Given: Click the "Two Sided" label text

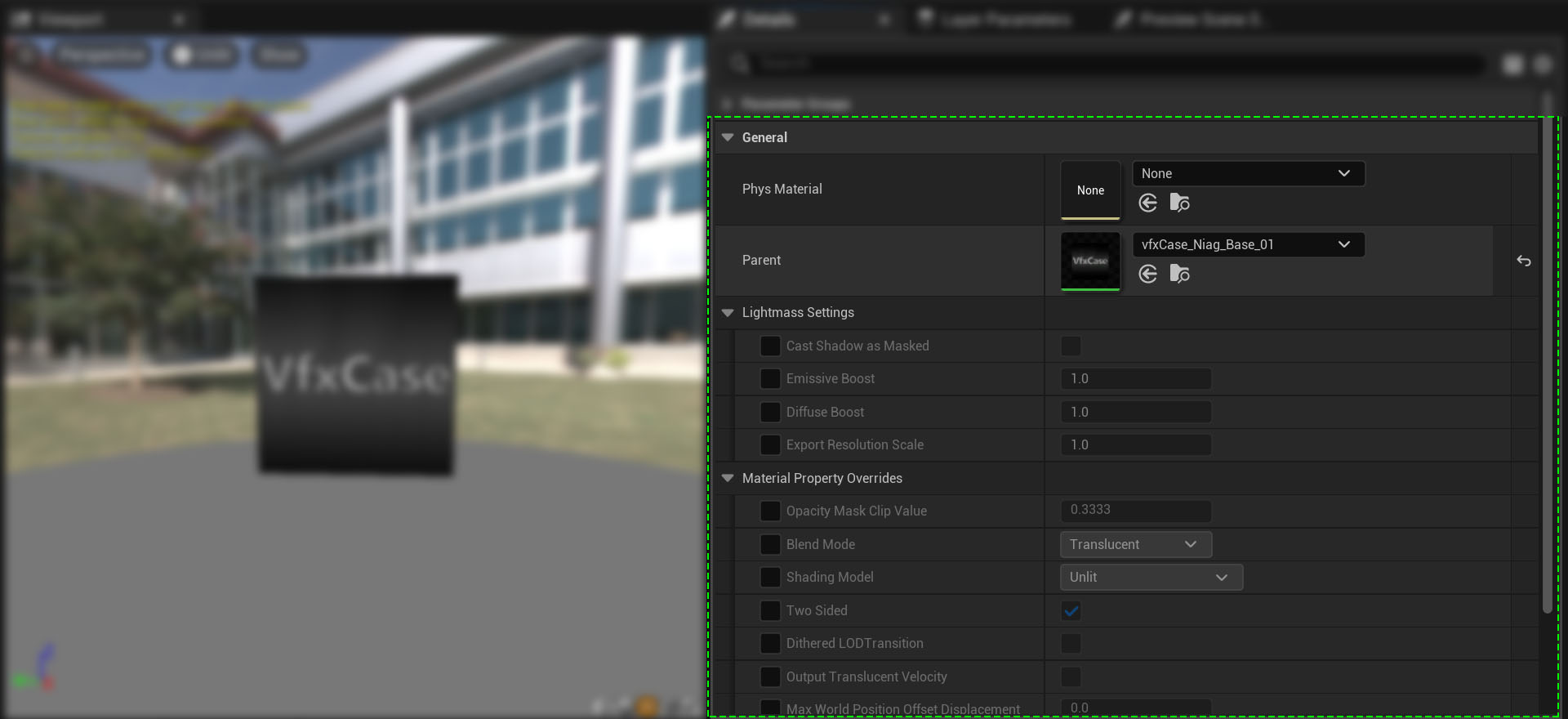Looking at the screenshot, I should (817, 610).
